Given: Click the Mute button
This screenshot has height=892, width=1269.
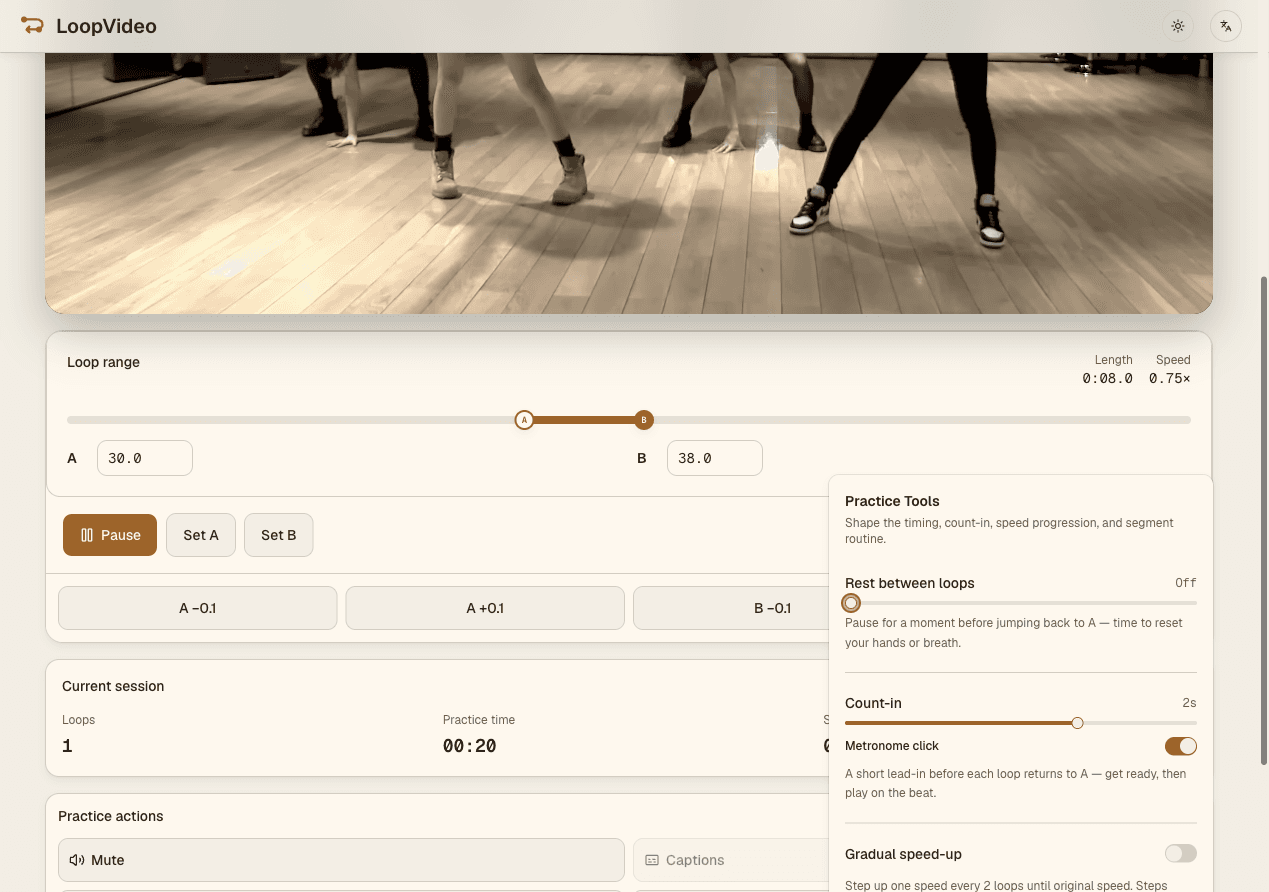Looking at the screenshot, I should pyautogui.click(x=342, y=860).
